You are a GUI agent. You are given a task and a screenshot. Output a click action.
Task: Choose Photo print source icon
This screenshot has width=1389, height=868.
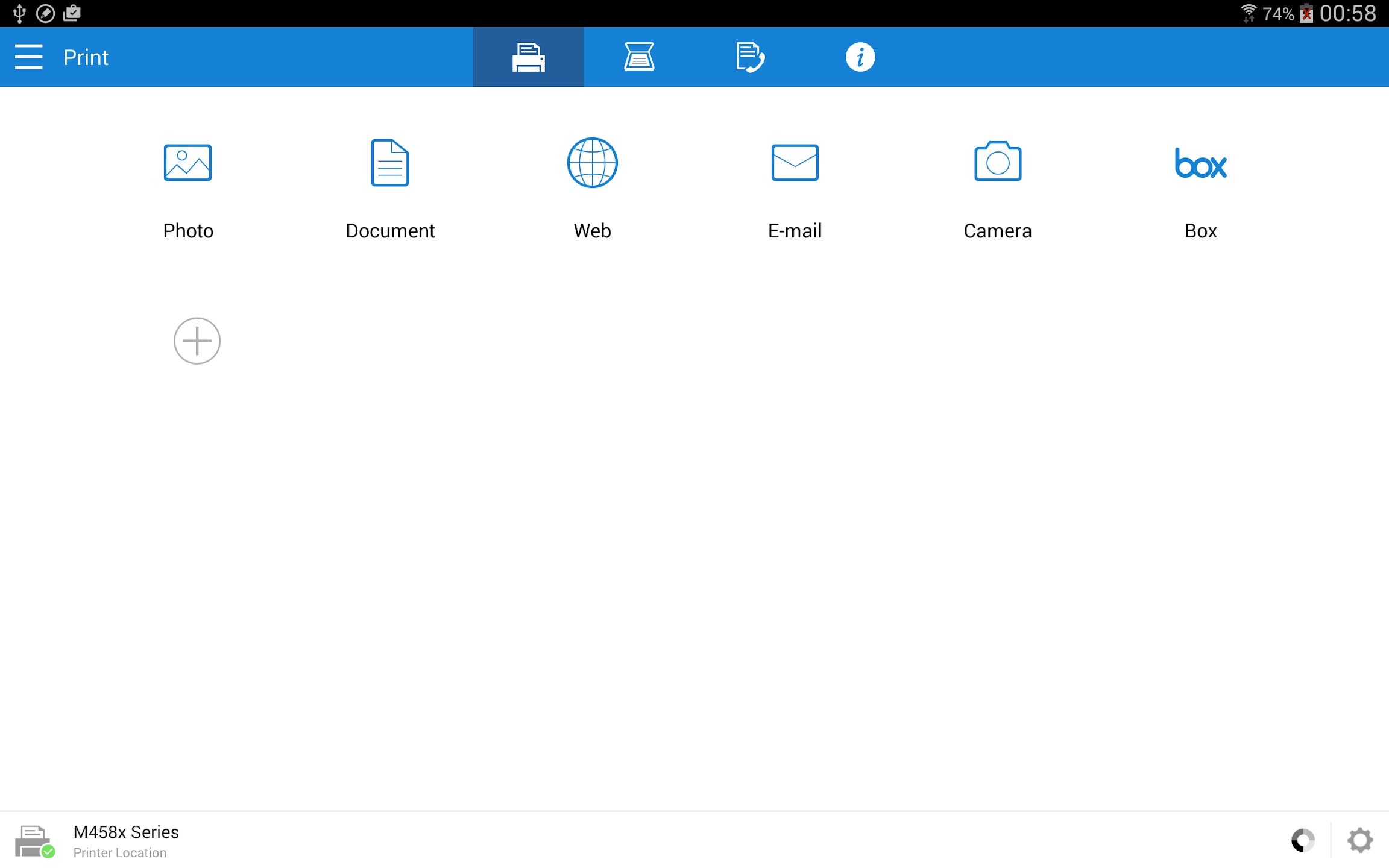(187, 163)
